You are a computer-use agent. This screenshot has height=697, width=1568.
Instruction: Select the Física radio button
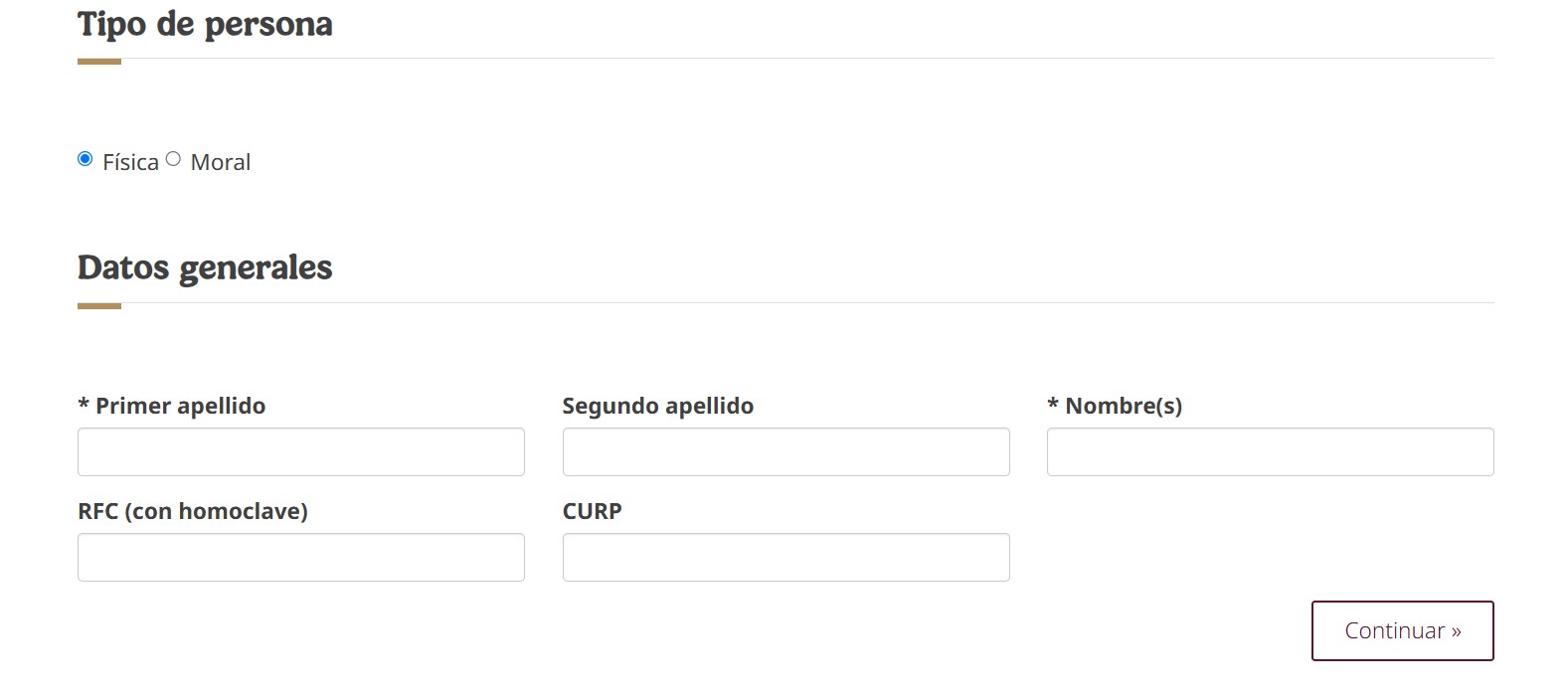(x=86, y=159)
